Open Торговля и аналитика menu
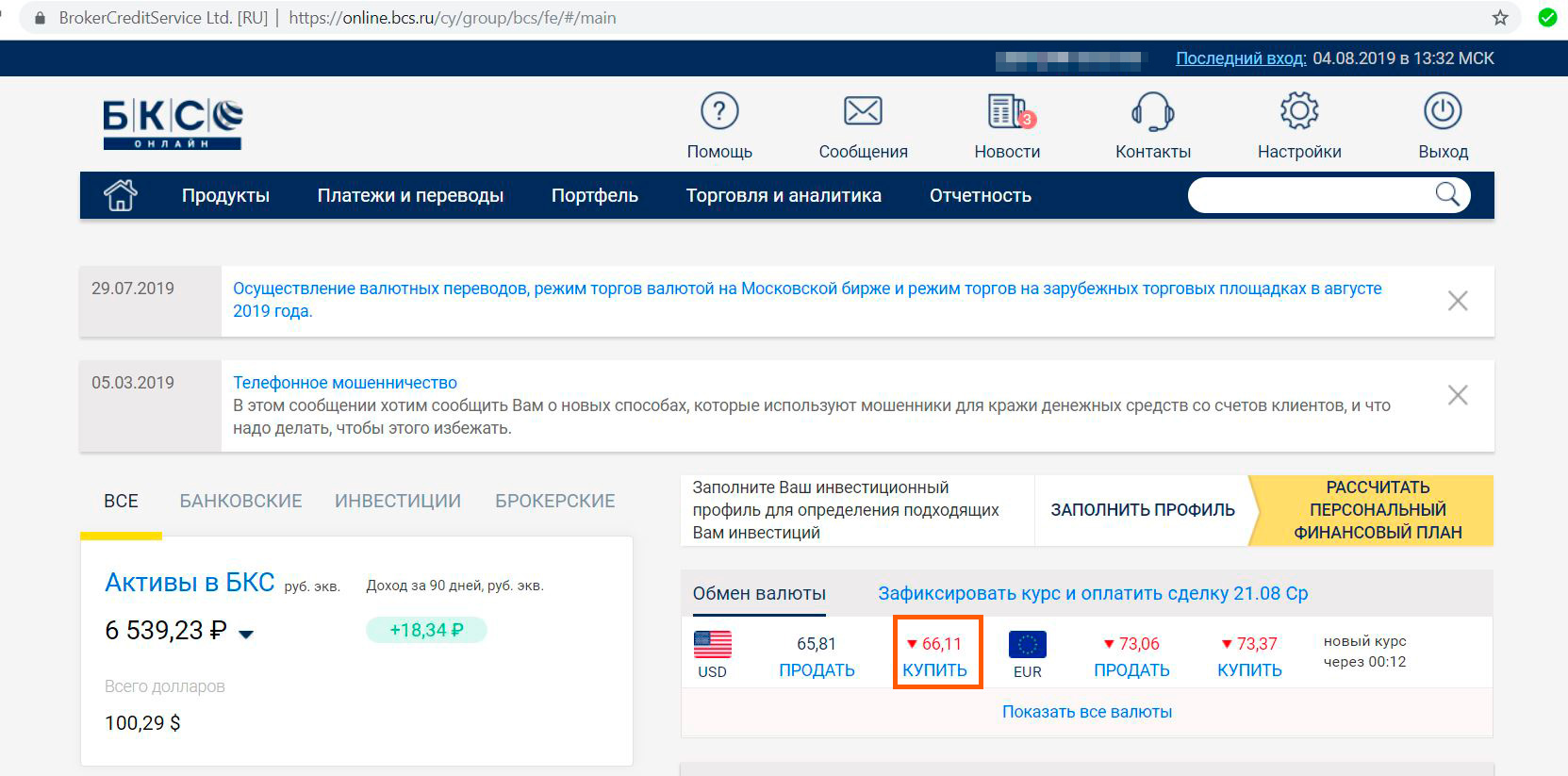 (784, 195)
